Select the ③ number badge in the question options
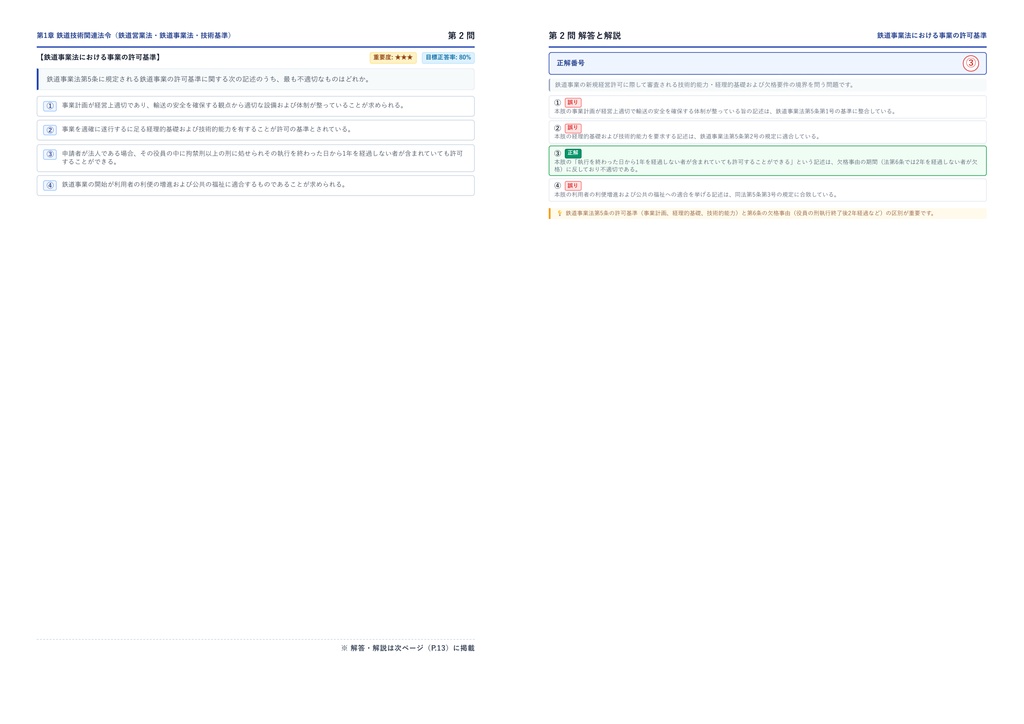 pos(50,155)
